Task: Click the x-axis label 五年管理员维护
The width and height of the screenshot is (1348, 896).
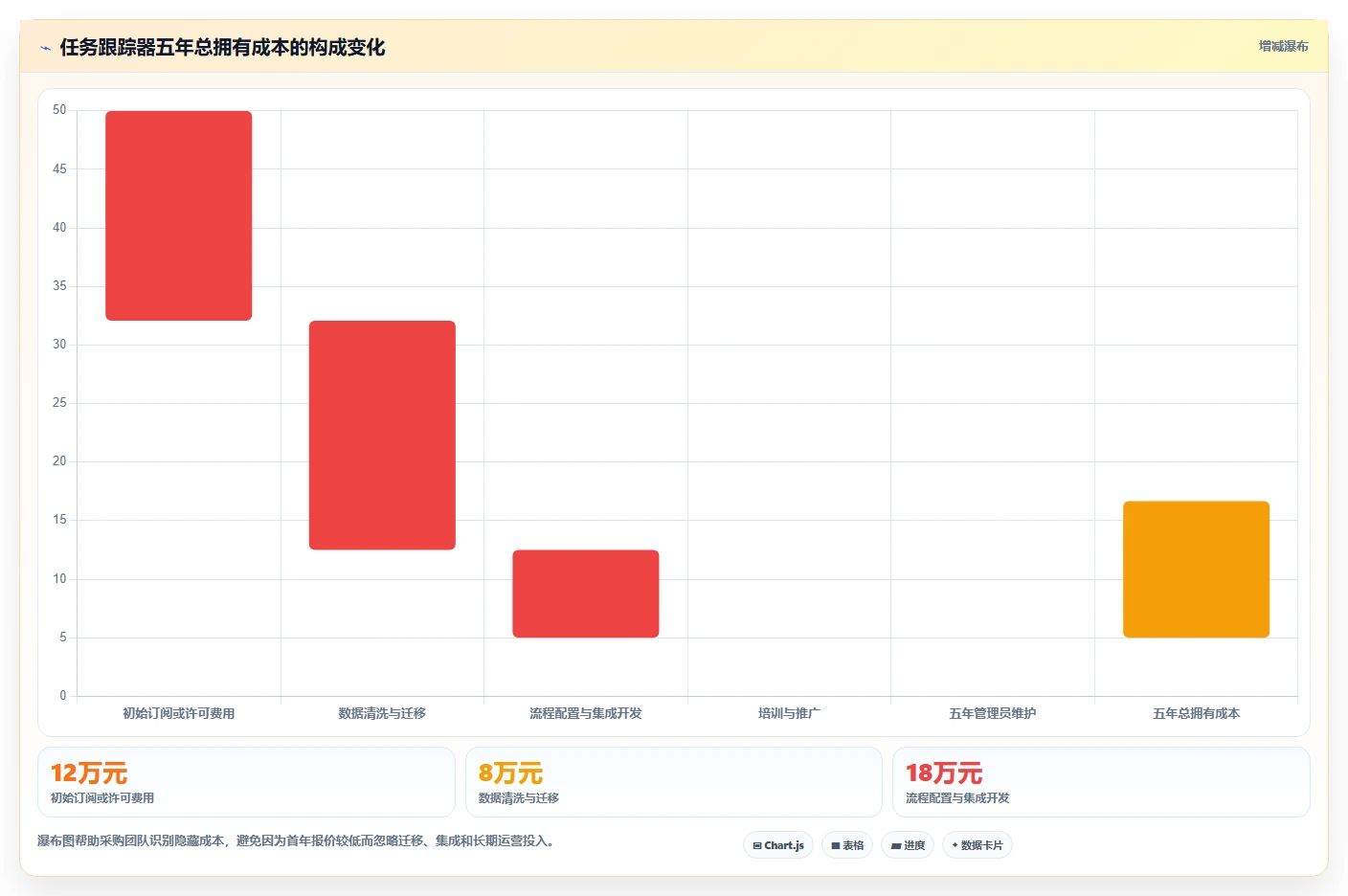Action: click(993, 713)
